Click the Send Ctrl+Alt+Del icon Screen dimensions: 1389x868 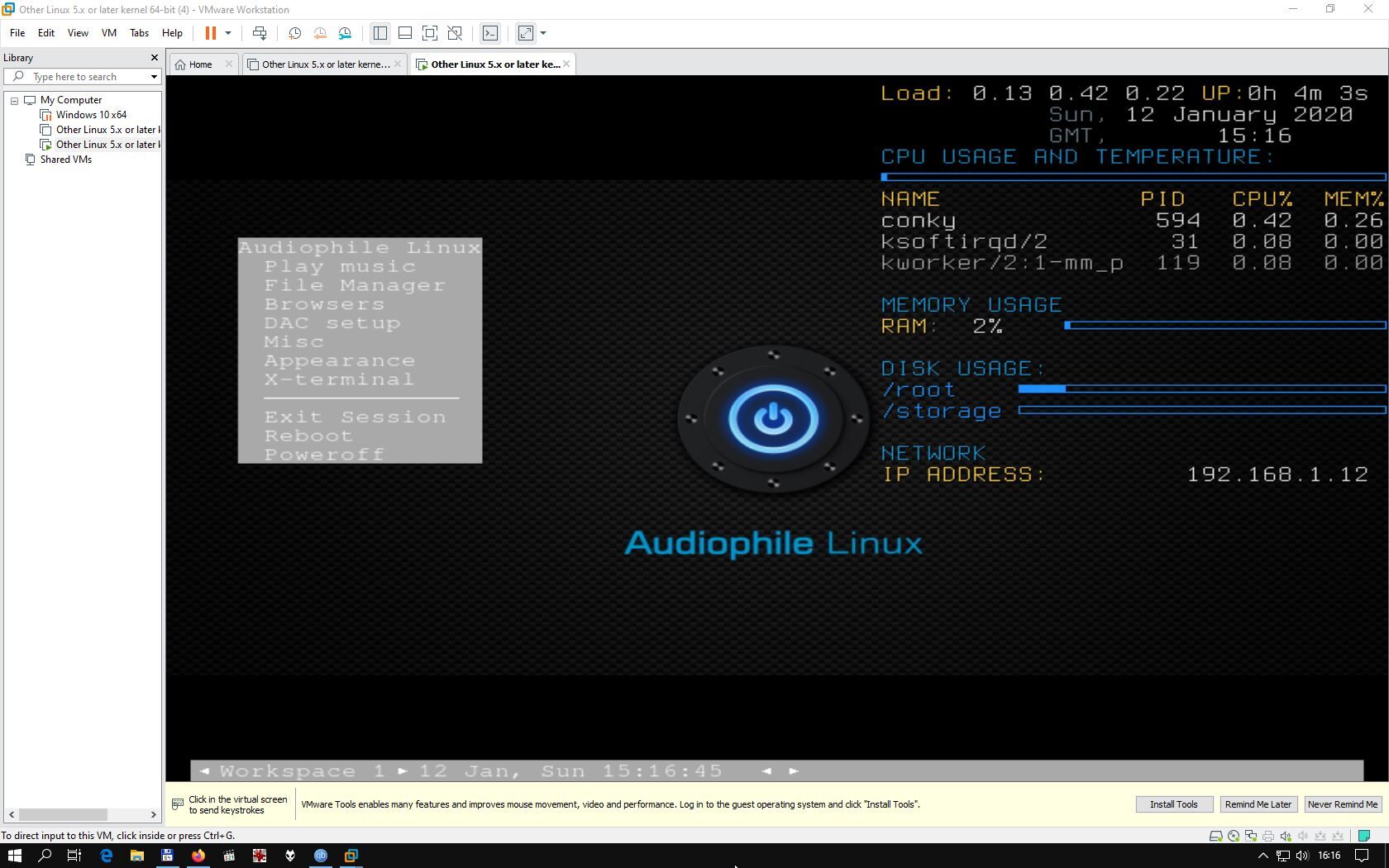tap(260, 33)
